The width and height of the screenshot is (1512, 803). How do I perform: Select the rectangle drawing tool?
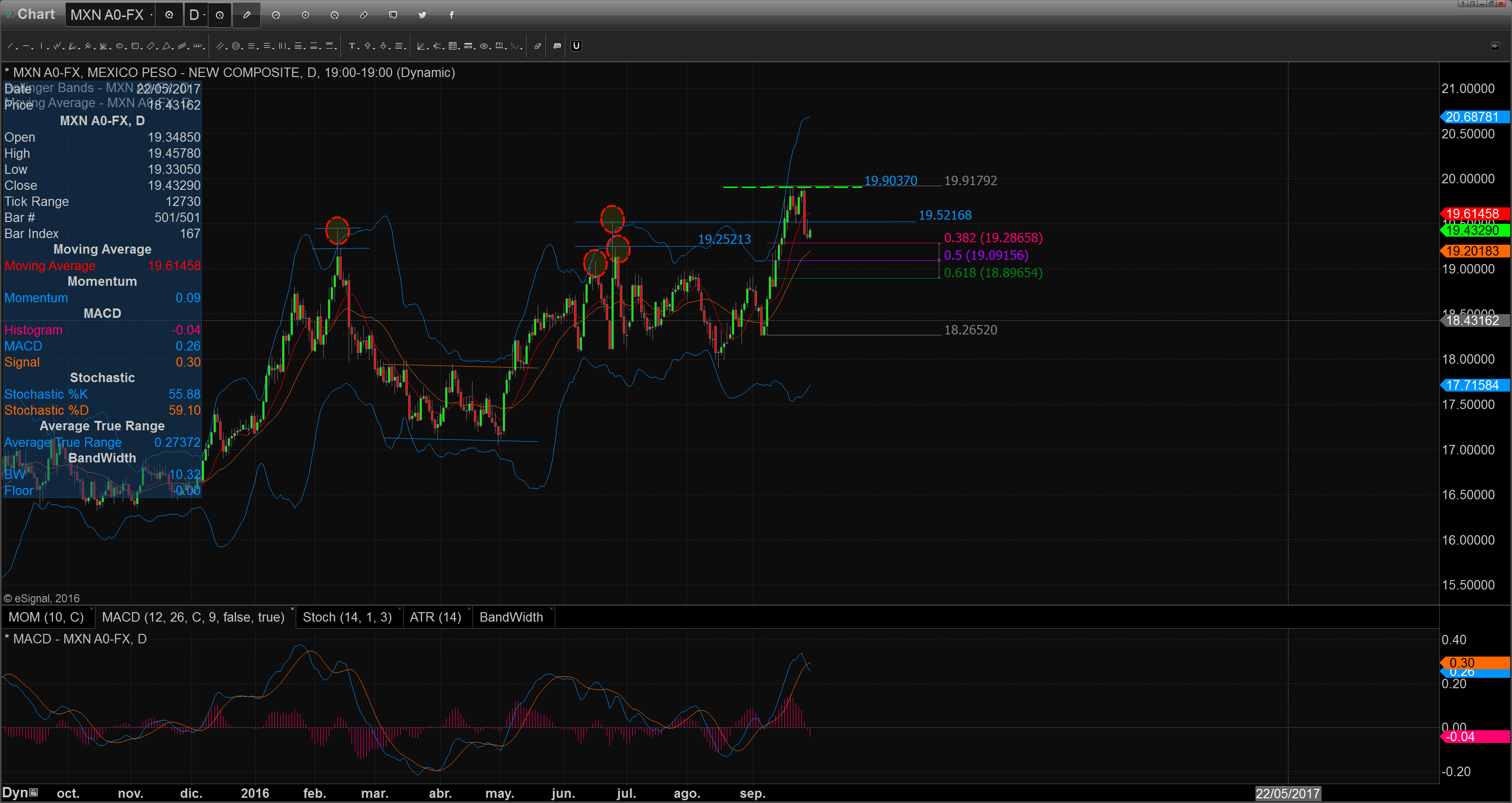(135, 46)
